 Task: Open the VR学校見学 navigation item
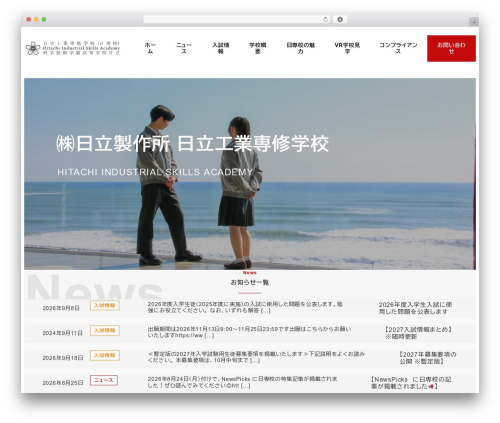click(x=347, y=48)
